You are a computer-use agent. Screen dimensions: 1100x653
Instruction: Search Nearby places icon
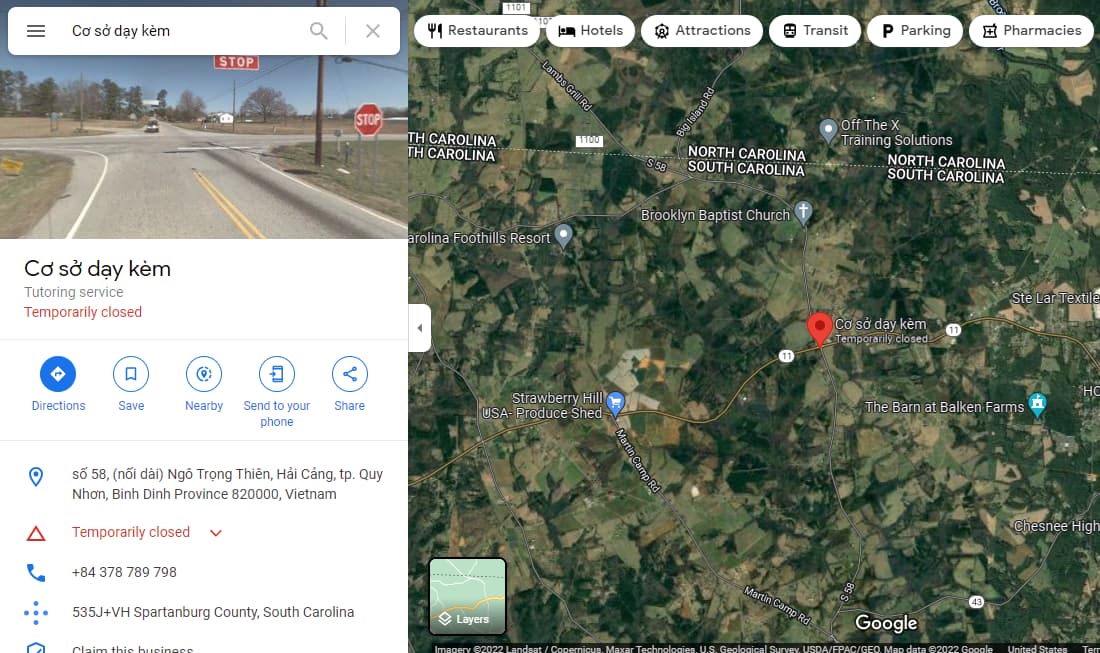[x=204, y=374]
